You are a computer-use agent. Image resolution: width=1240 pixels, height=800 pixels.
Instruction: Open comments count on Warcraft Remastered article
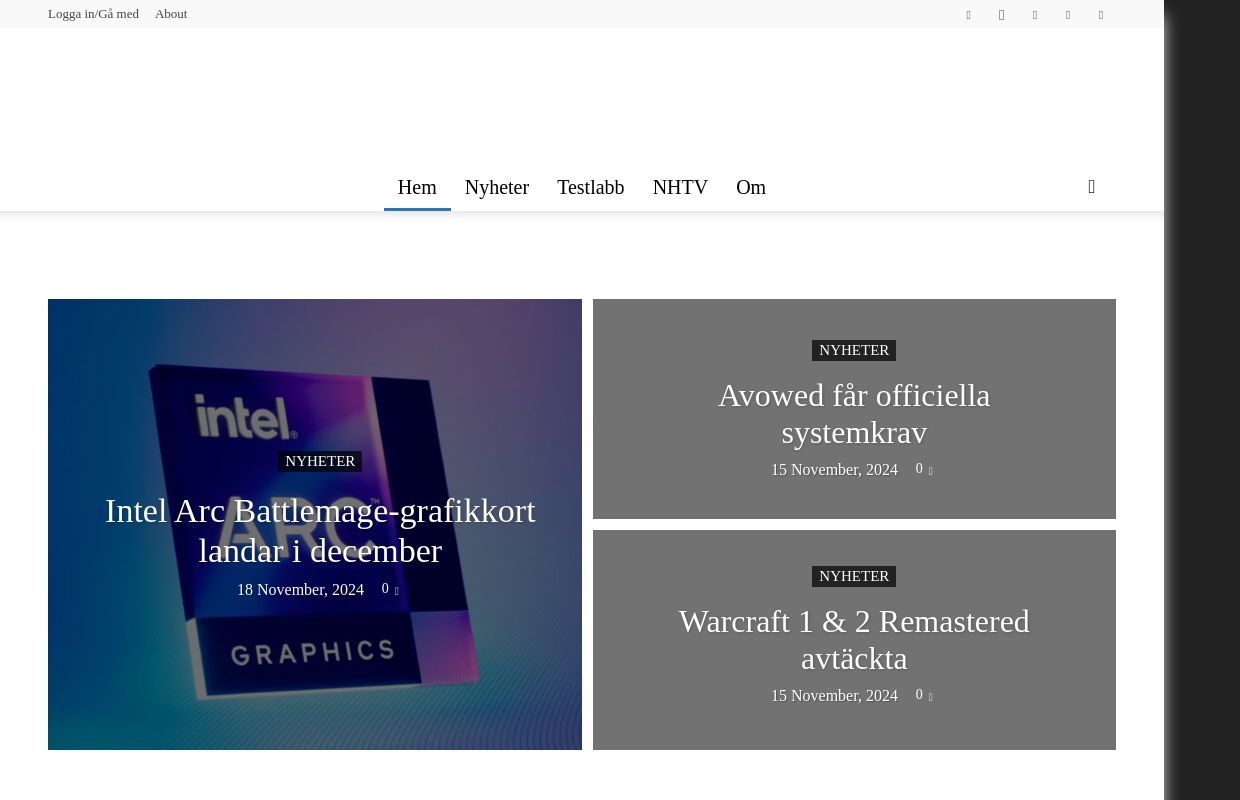(924, 695)
